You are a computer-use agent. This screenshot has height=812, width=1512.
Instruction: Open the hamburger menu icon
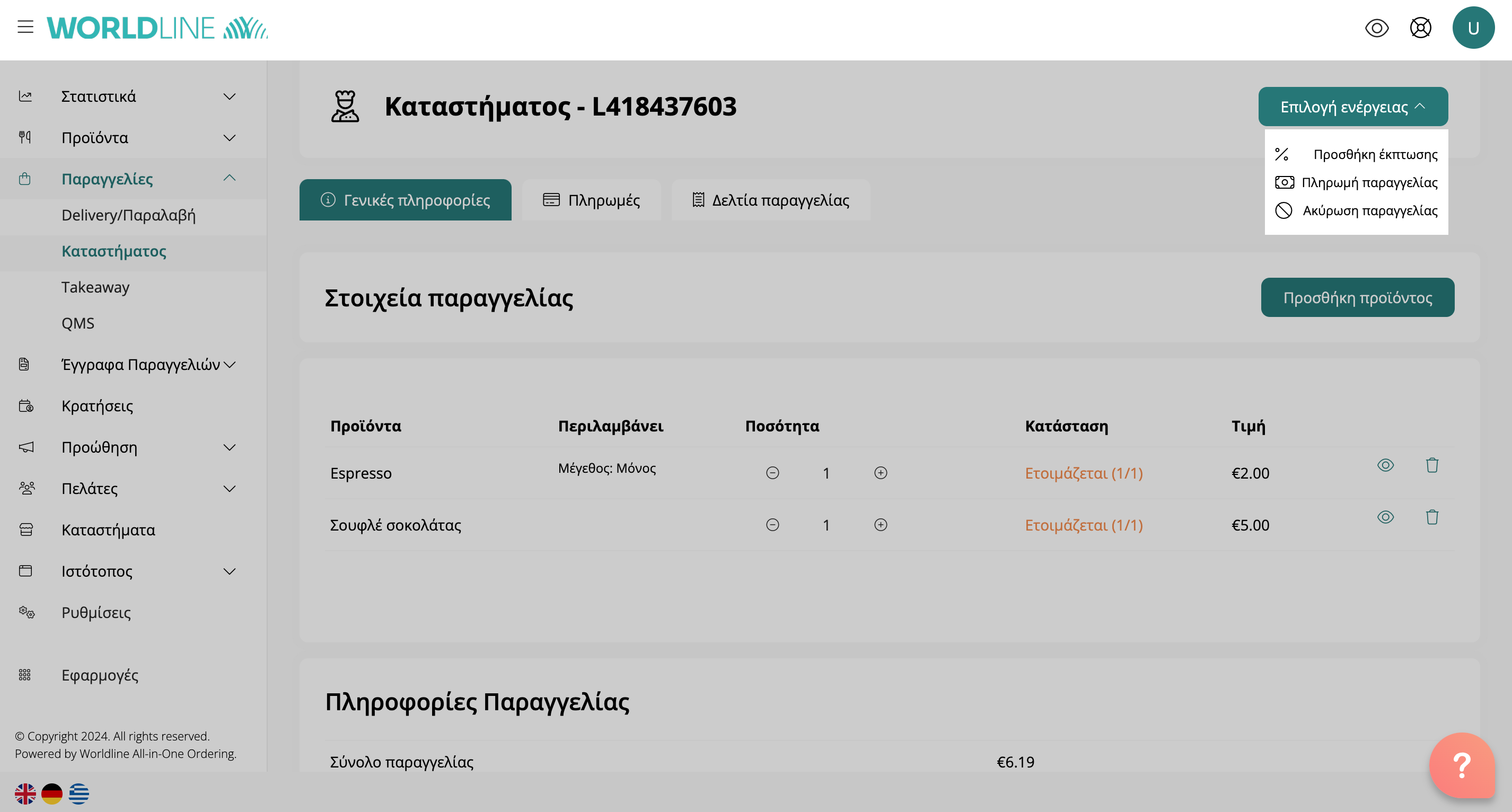25,27
